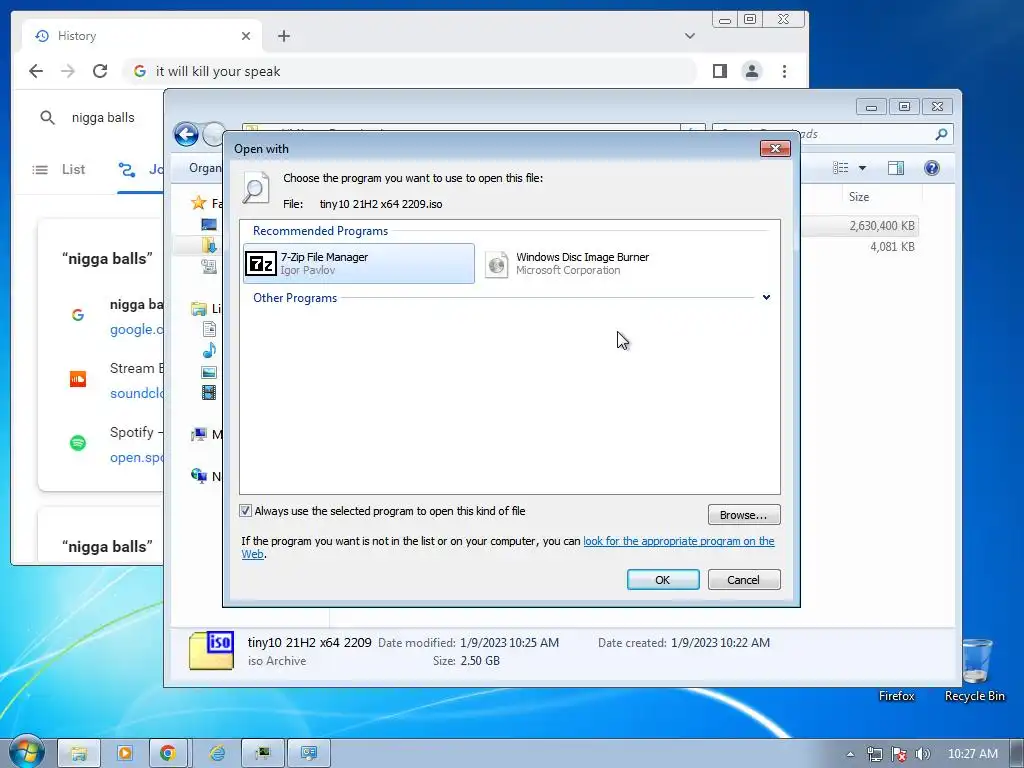The image size is (1024, 768).
Task: Switch to Chrome in taskbar
Action: pos(168,753)
